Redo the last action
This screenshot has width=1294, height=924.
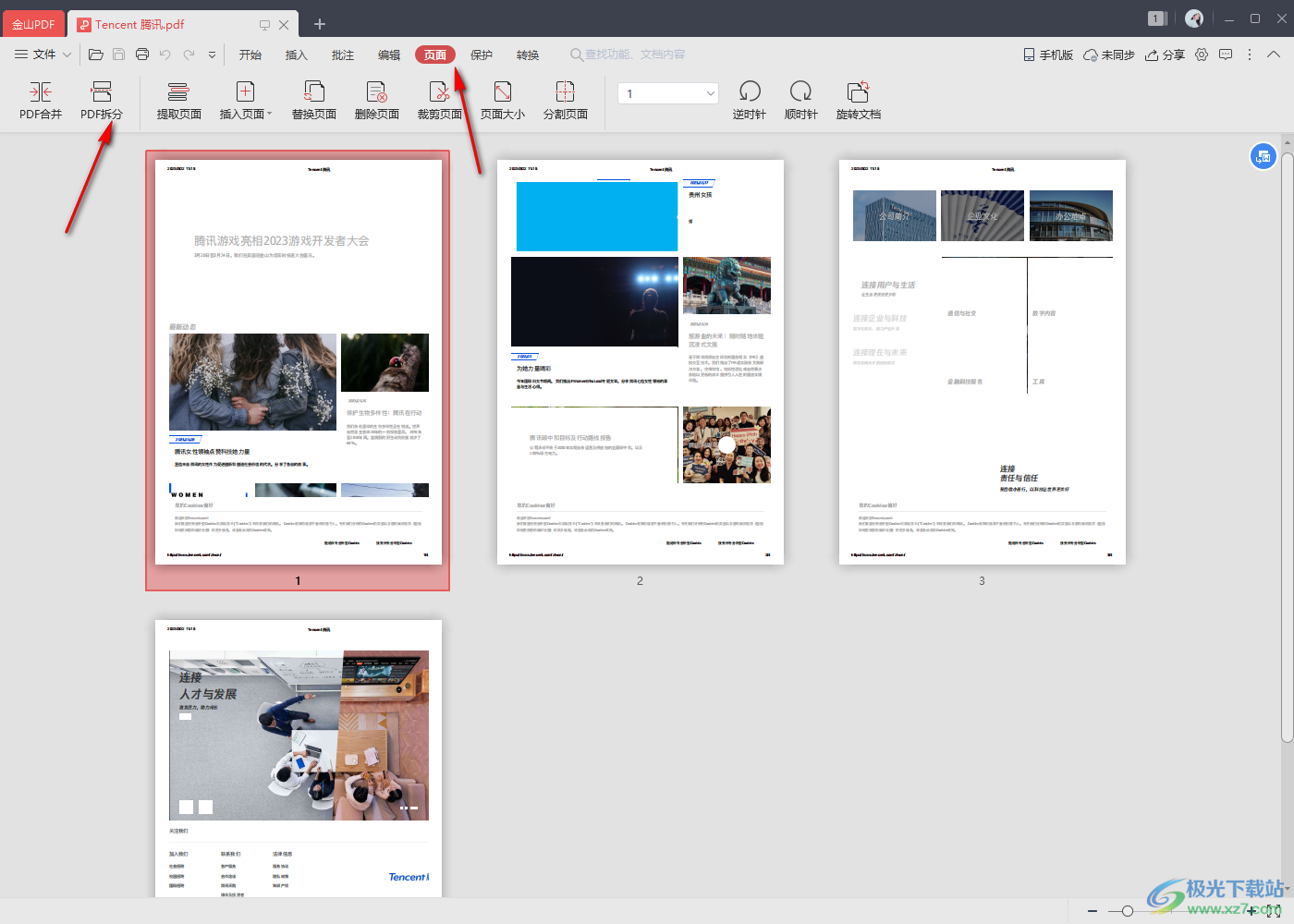[x=189, y=55]
